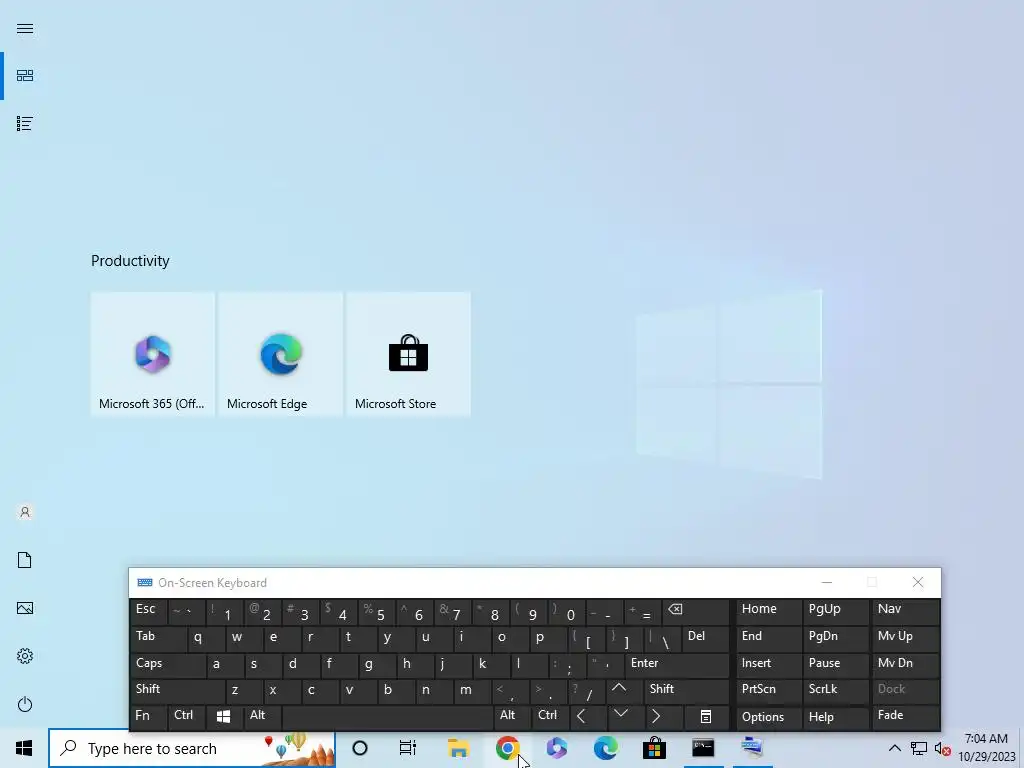Click the On-Screen Keyboard title bar icon
Screen dimensions: 1024x768
(x=145, y=583)
